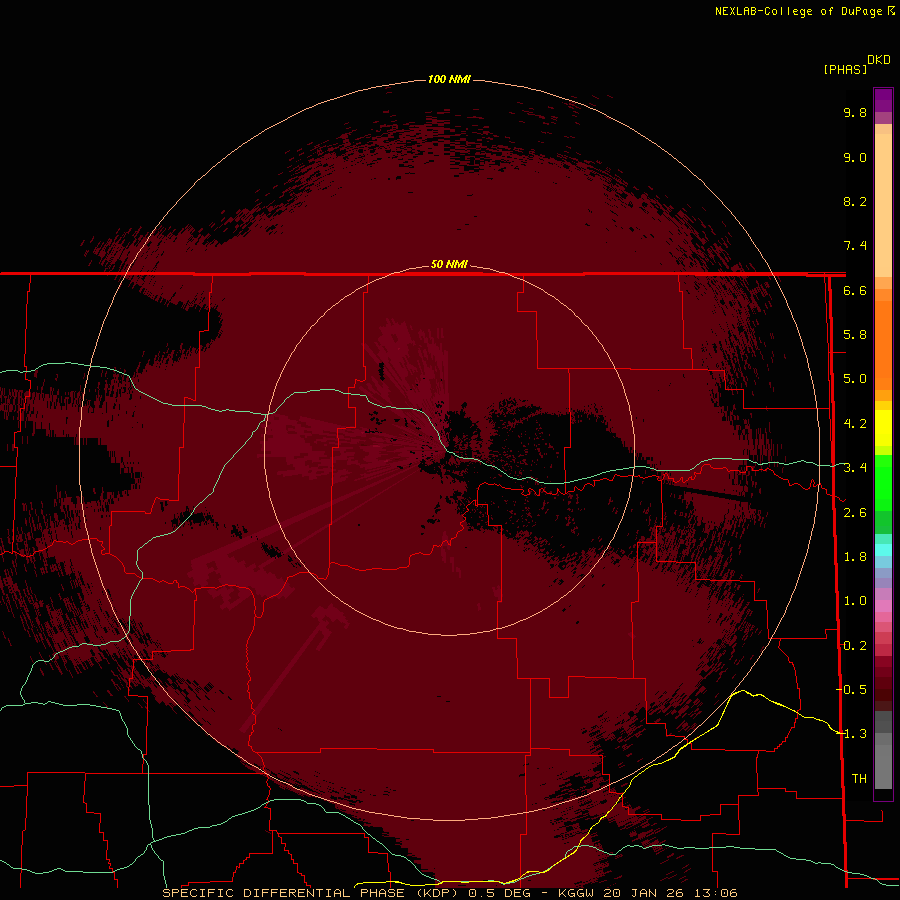
Task: Click the -1.3 value on the color scale
Action: click(852, 734)
